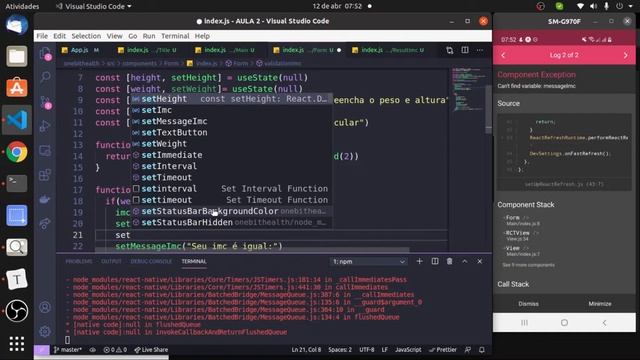Maximize the terminal panel with chevron
Viewport: 640px width, 360px height.
[464, 261]
